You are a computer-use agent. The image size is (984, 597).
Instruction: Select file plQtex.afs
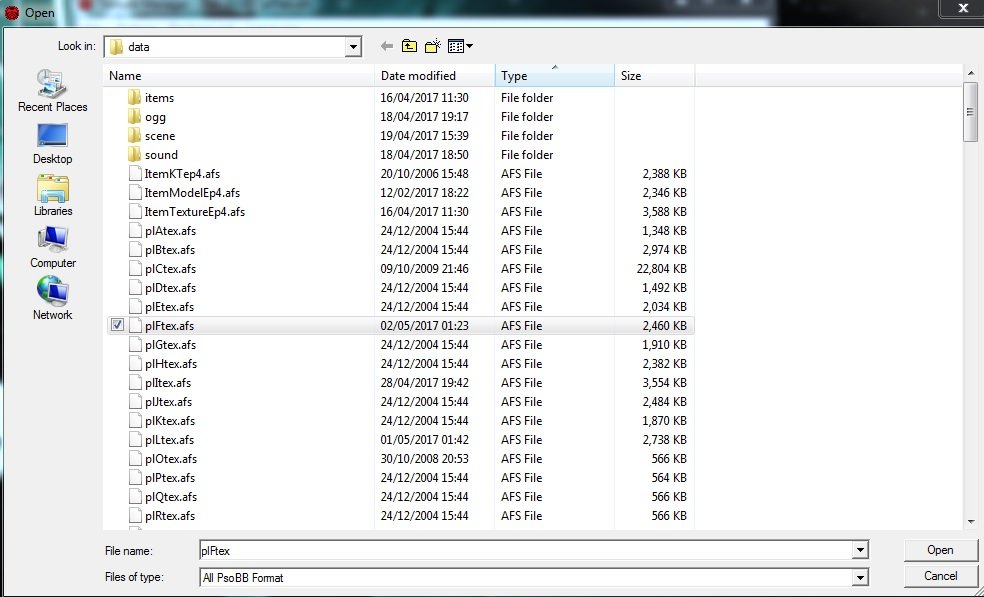171,497
